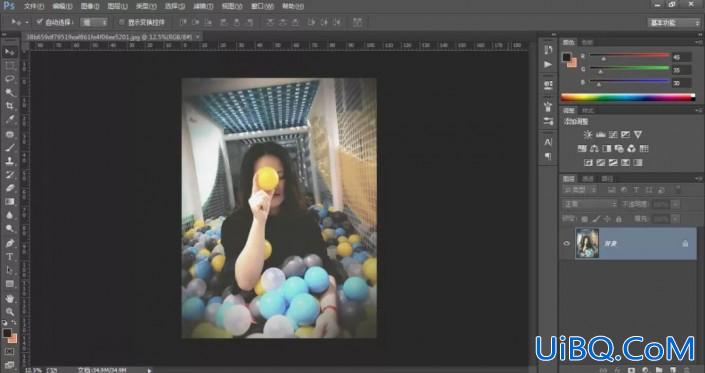Switch to the Styles tab
Screen dimensions: 705x373
pyautogui.click(x=588, y=110)
